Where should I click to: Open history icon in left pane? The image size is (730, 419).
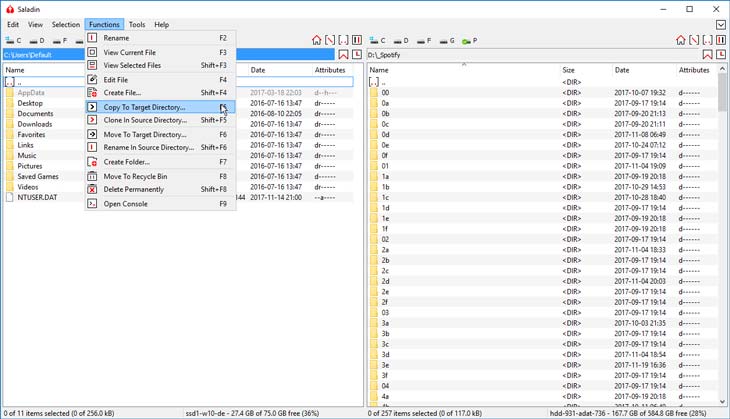coord(357,55)
